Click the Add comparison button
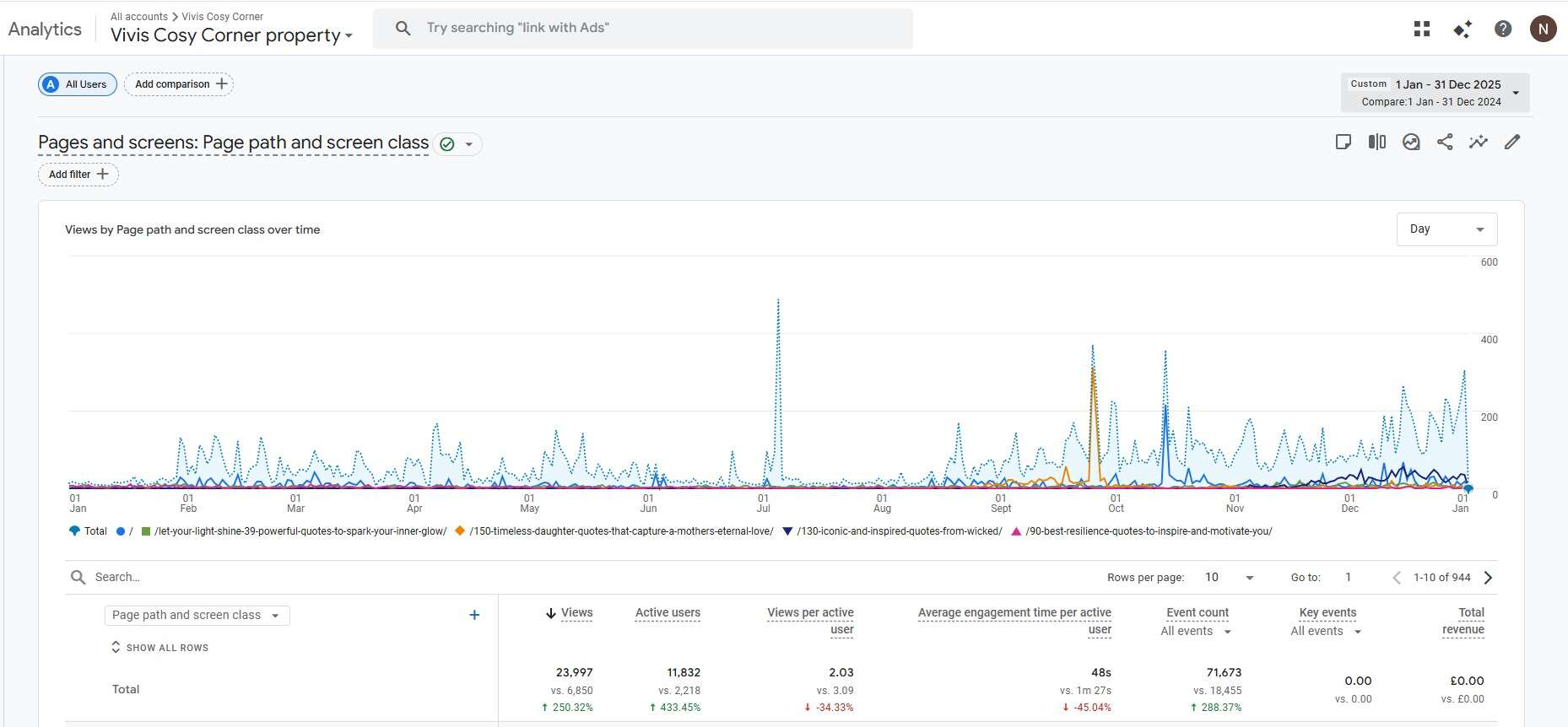Screen dimensions: 1568x727 179,84
